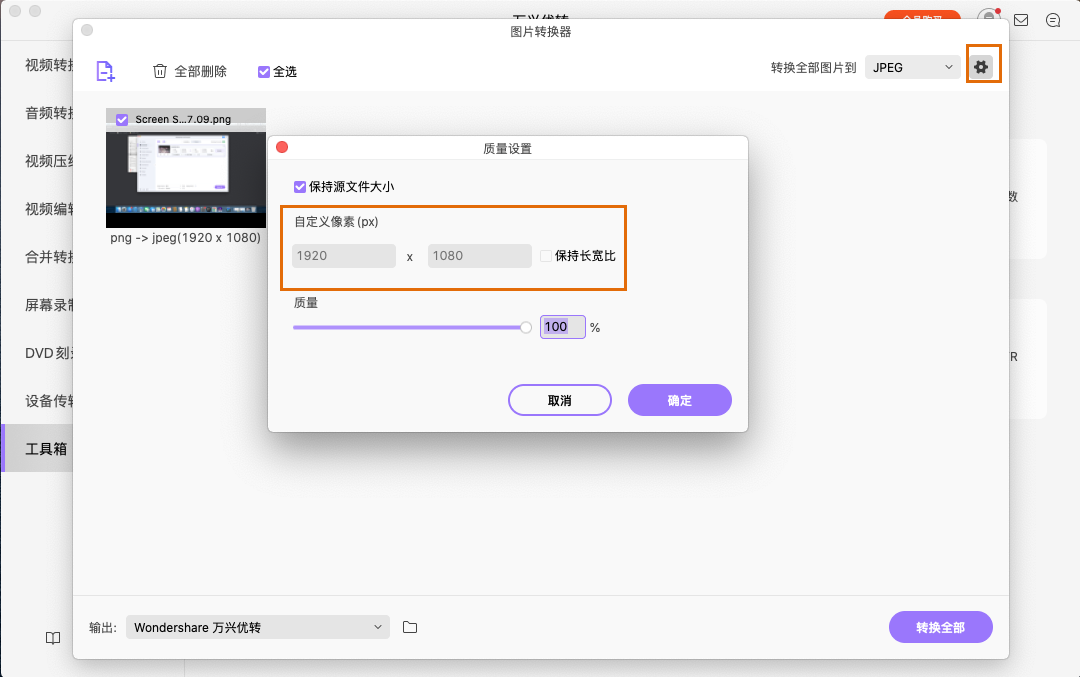
Task: Click the help chat icon
Action: [x=1053, y=19]
